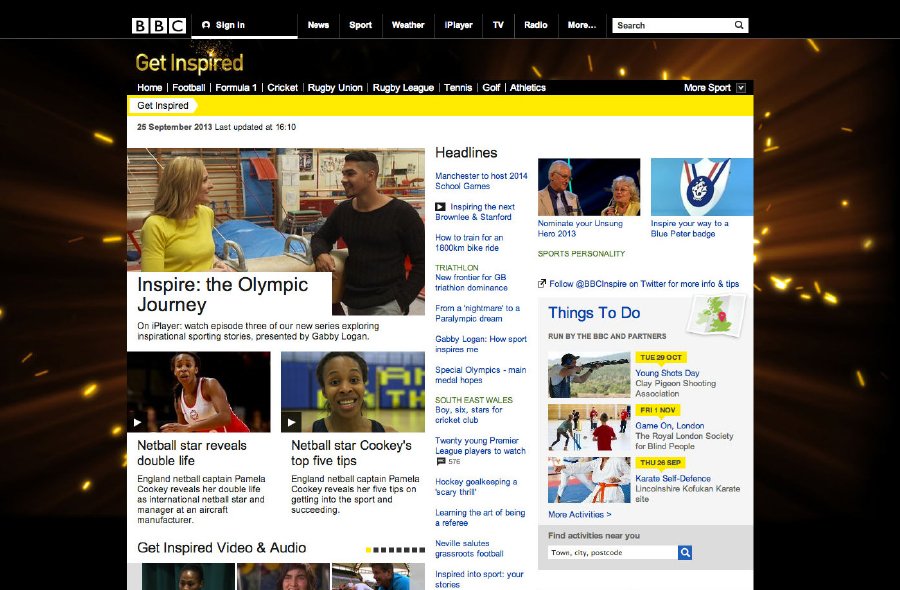900x590 pixels.
Task: Open Learning the art of being a referee
Action: click(x=480, y=518)
